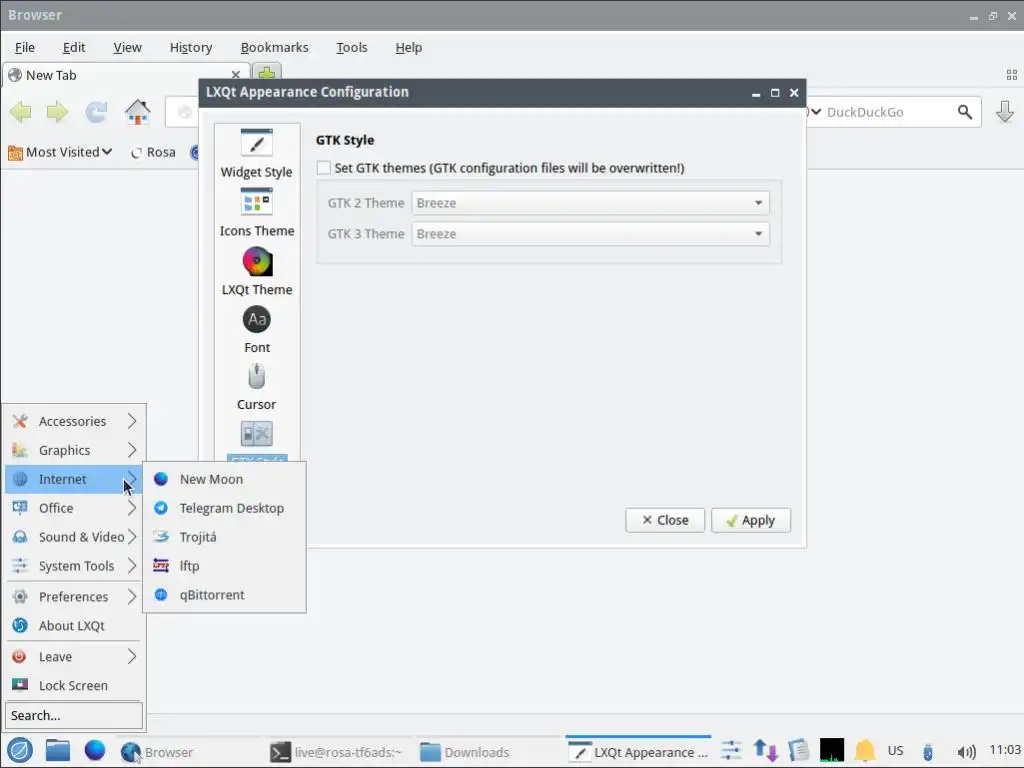This screenshot has height=768, width=1024.
Task: Close the New Tab browser tab
Action: 236,74
